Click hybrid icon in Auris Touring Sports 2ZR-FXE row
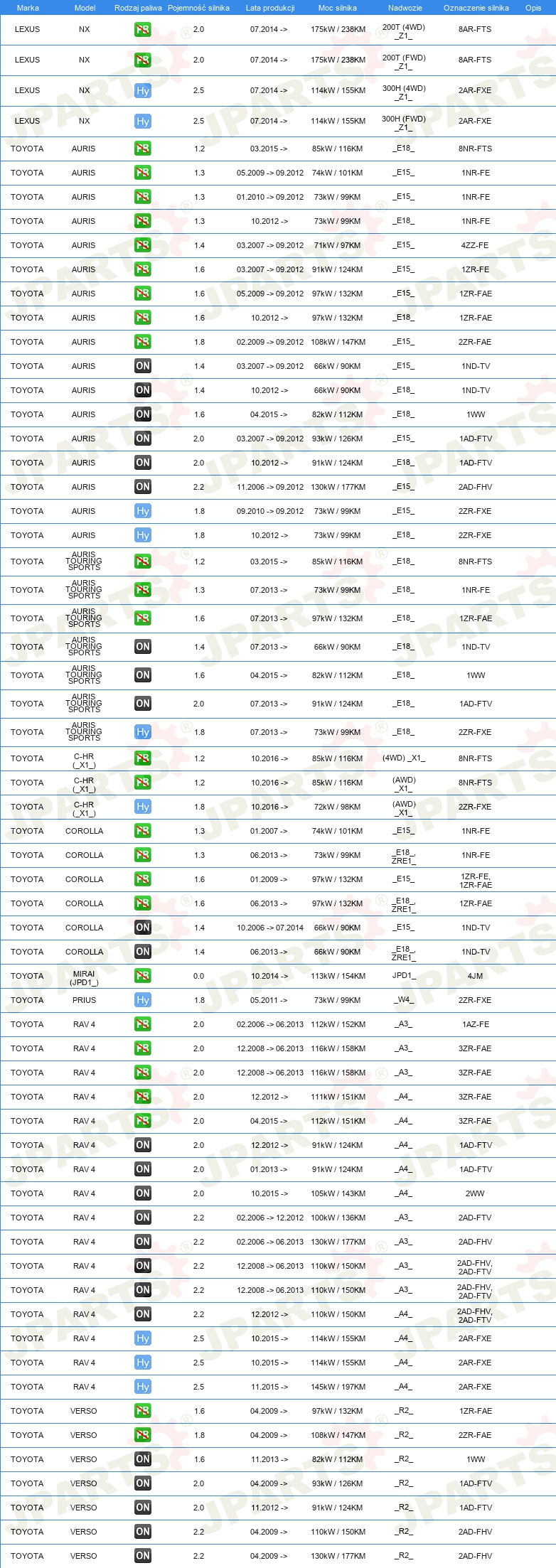This screenshot has width=556, height=1568. point(143,732)
